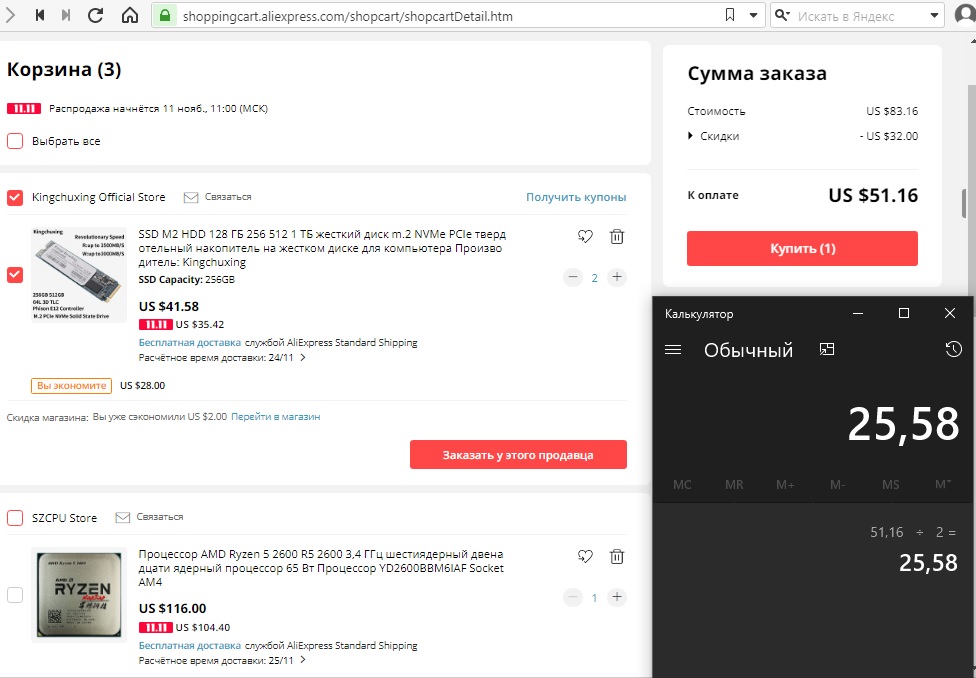Image resolution: width=976 pixels, height=678 pixels.
Task: Expand the SSD delivery time details
Action: point(303,357)
